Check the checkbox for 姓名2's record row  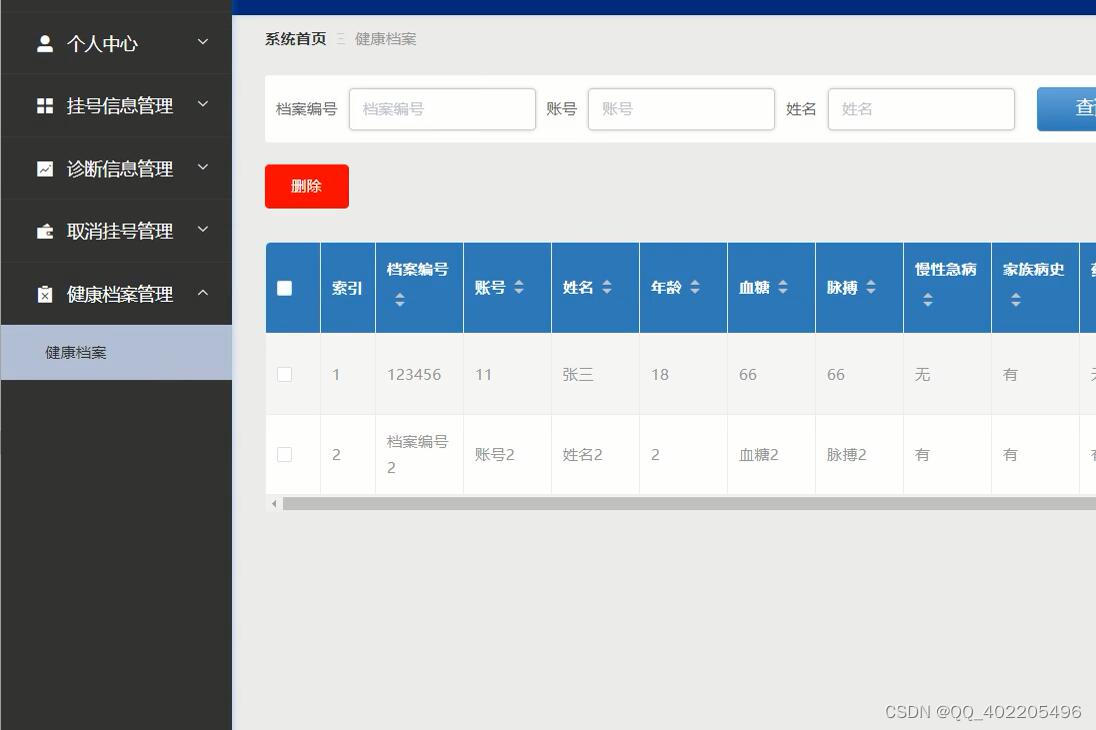[285, 453]
